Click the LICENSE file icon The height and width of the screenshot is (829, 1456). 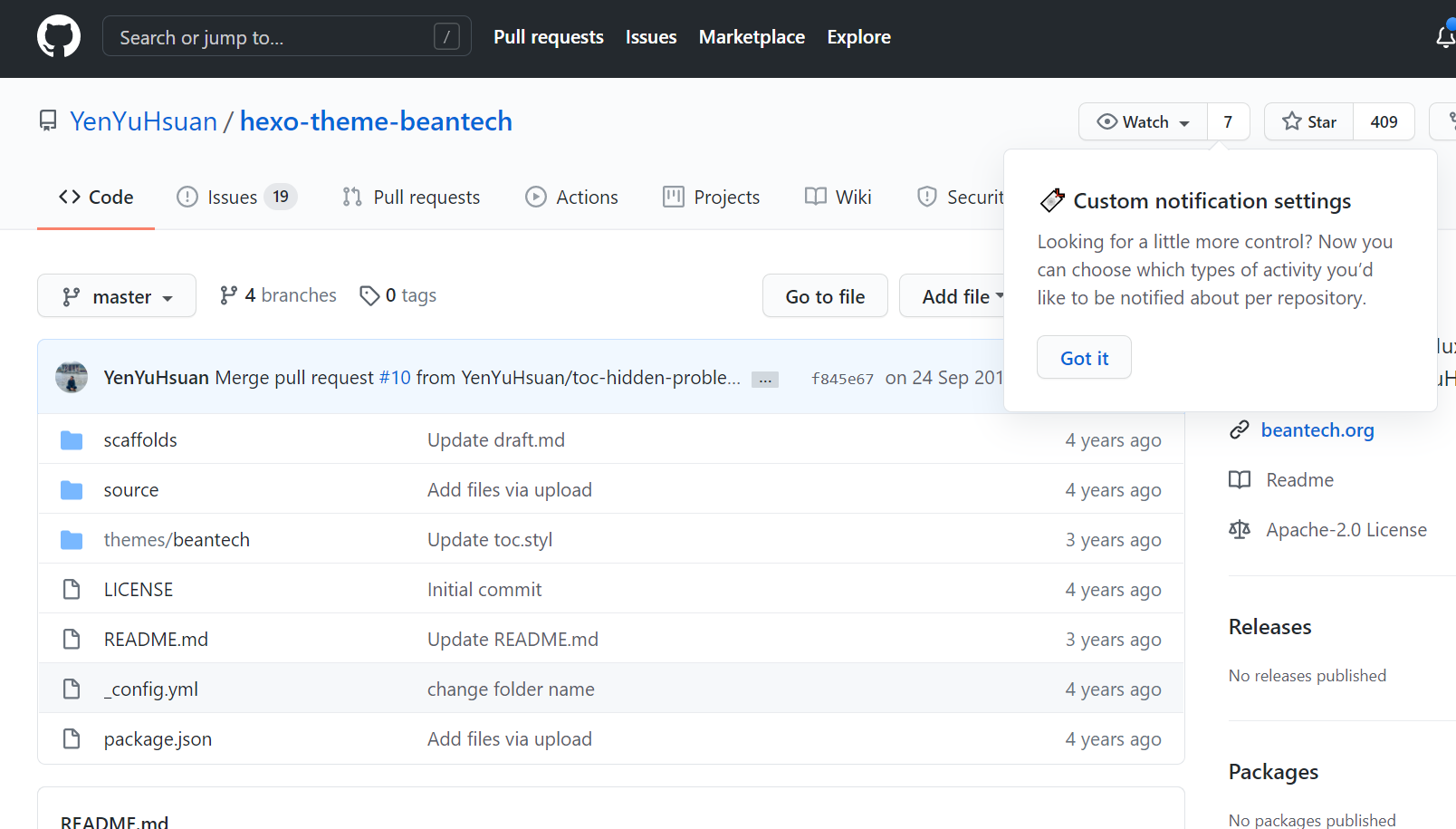[x=72, y=590]
